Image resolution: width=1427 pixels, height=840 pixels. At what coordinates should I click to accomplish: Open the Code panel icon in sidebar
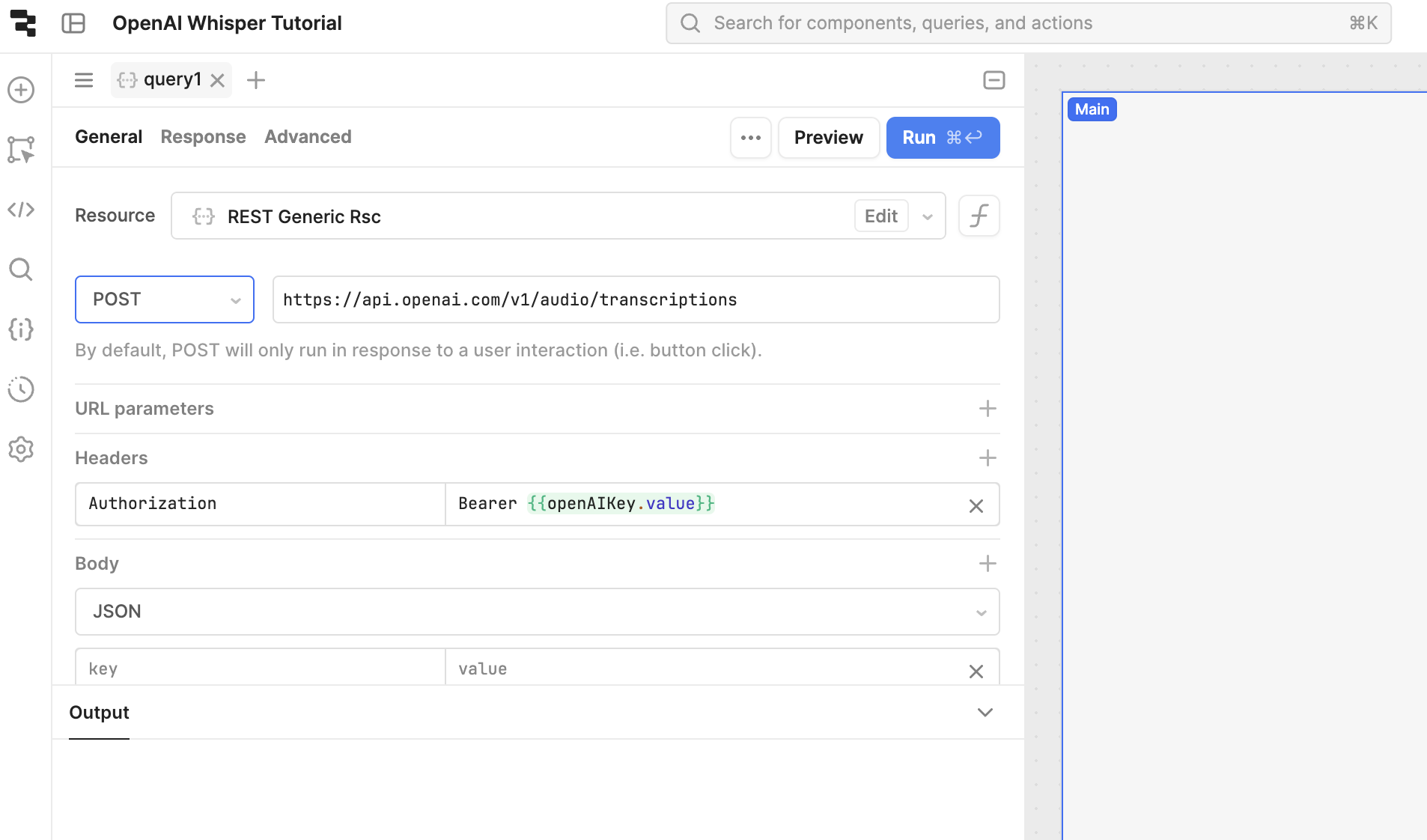21,210
